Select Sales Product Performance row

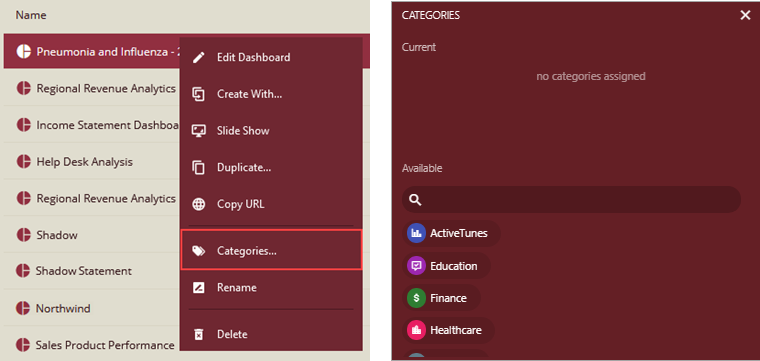(x=92, y=345)
